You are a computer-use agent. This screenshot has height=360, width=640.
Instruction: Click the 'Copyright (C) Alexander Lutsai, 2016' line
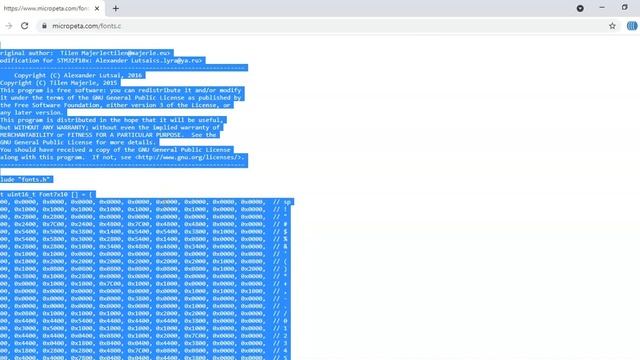click(78, 76)
